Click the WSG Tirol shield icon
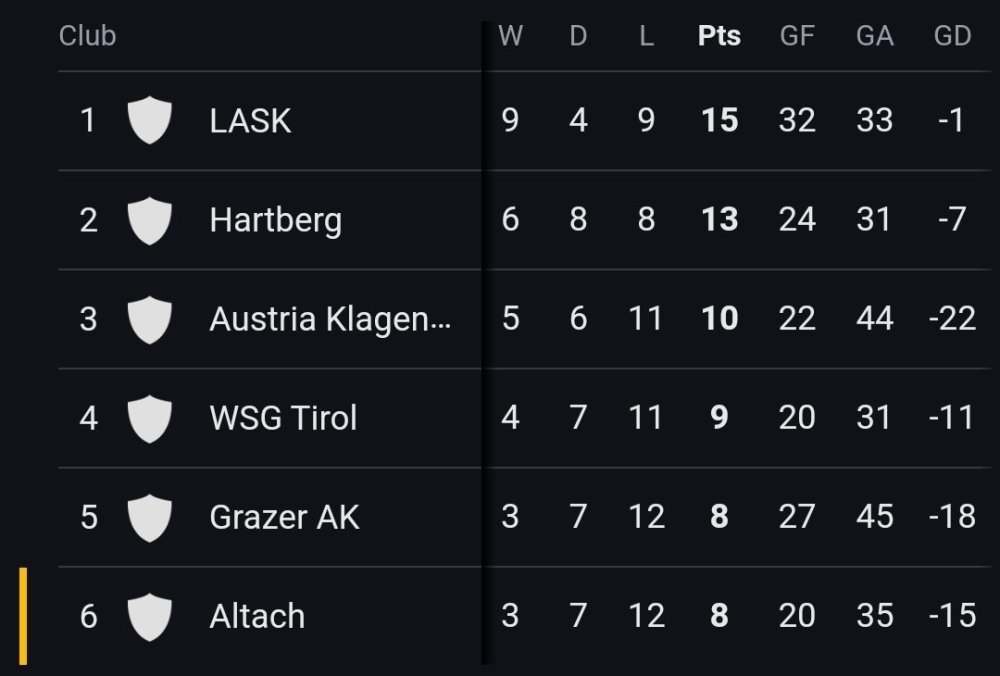The height and width of the screenshot is (676, 1000). pos(150,418)
